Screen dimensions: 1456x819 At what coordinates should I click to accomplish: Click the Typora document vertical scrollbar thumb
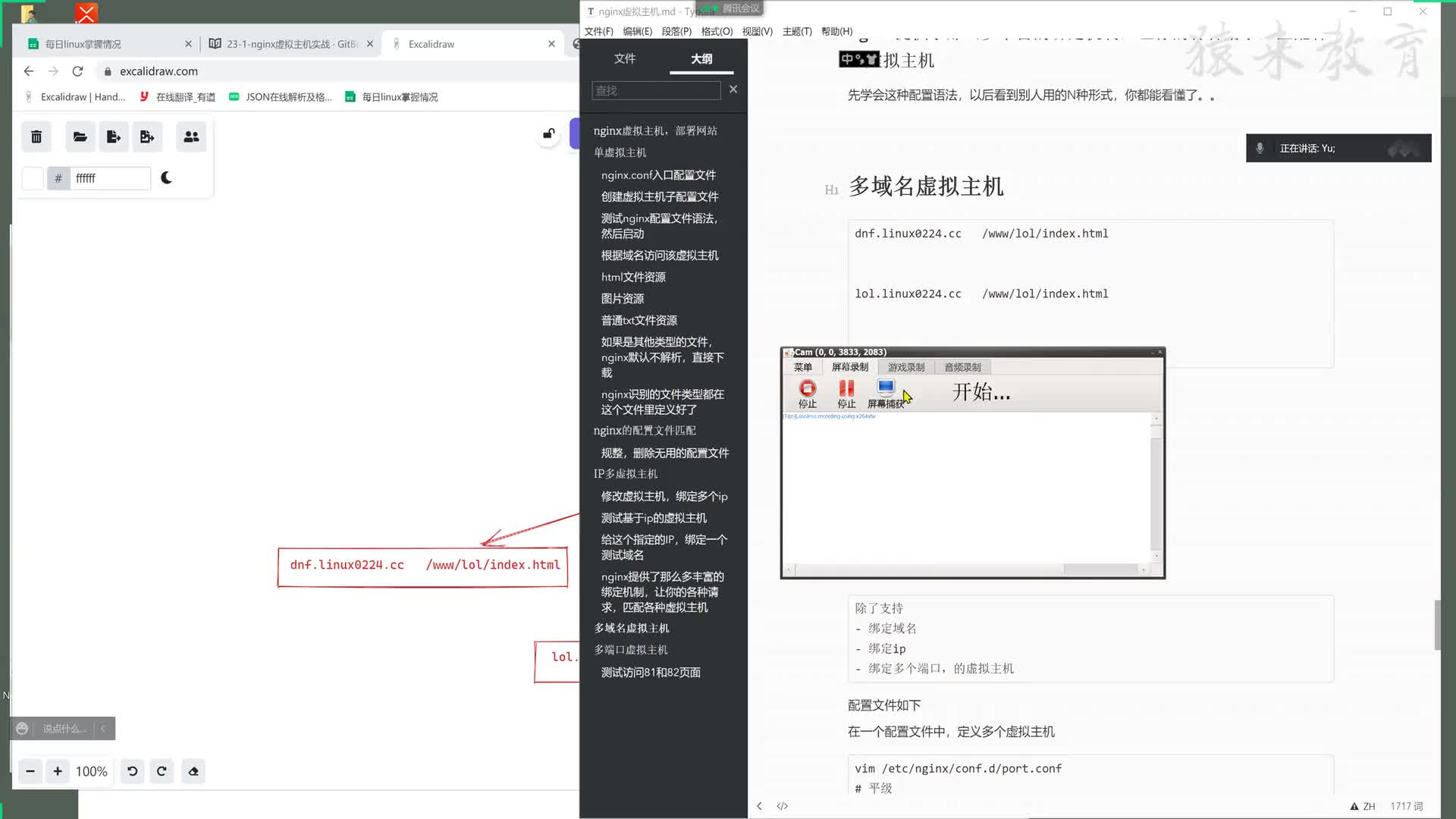point(1437,625)
